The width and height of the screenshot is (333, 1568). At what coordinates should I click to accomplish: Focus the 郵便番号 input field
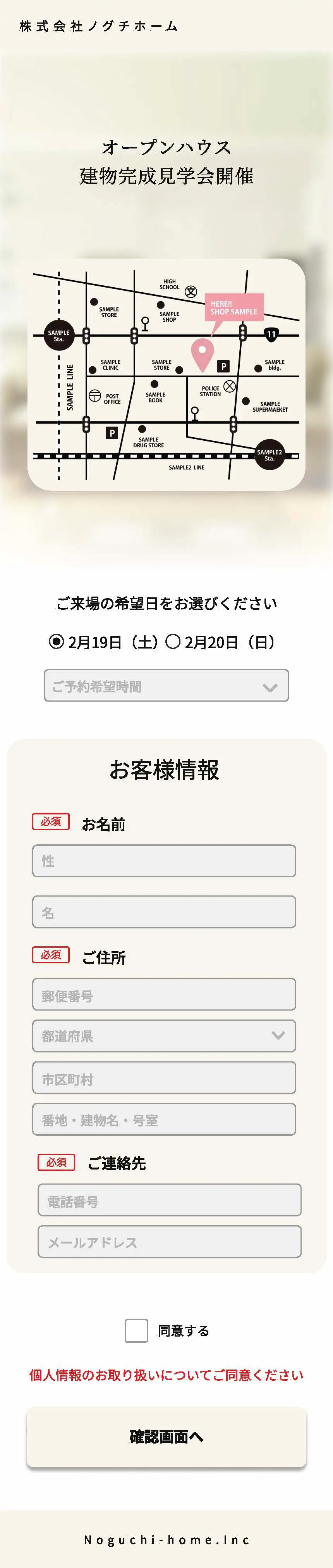pyautogui.click(x=164, y=994)
